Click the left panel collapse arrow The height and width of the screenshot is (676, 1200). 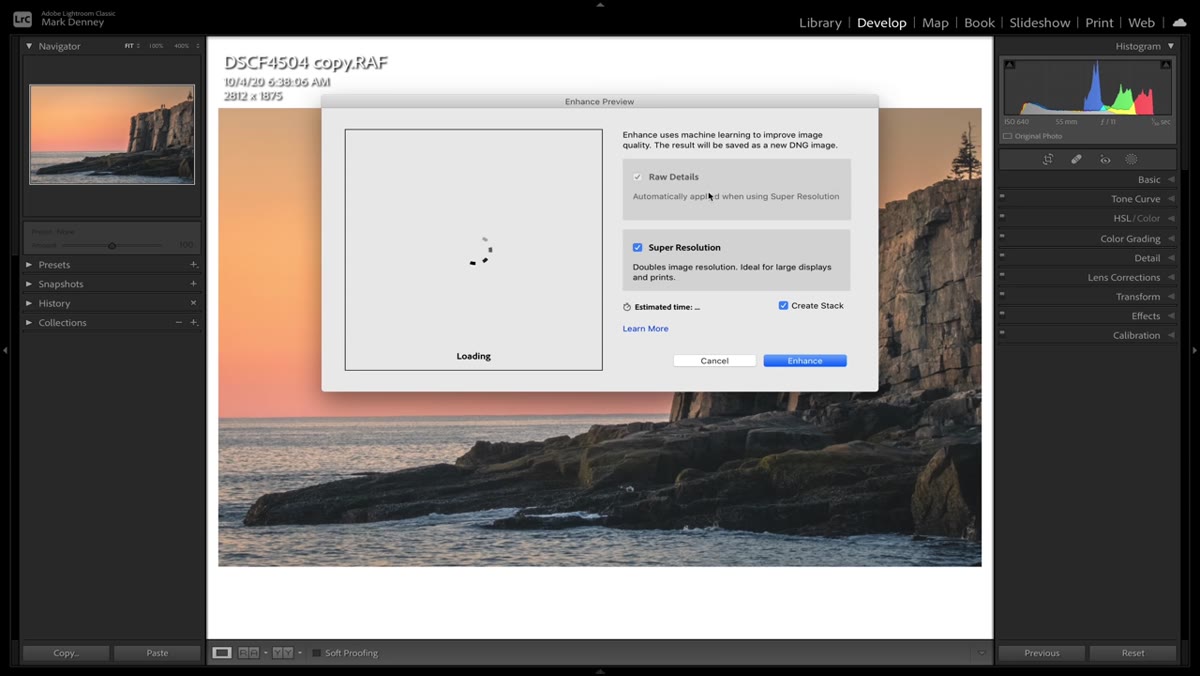tap(5, 350)
